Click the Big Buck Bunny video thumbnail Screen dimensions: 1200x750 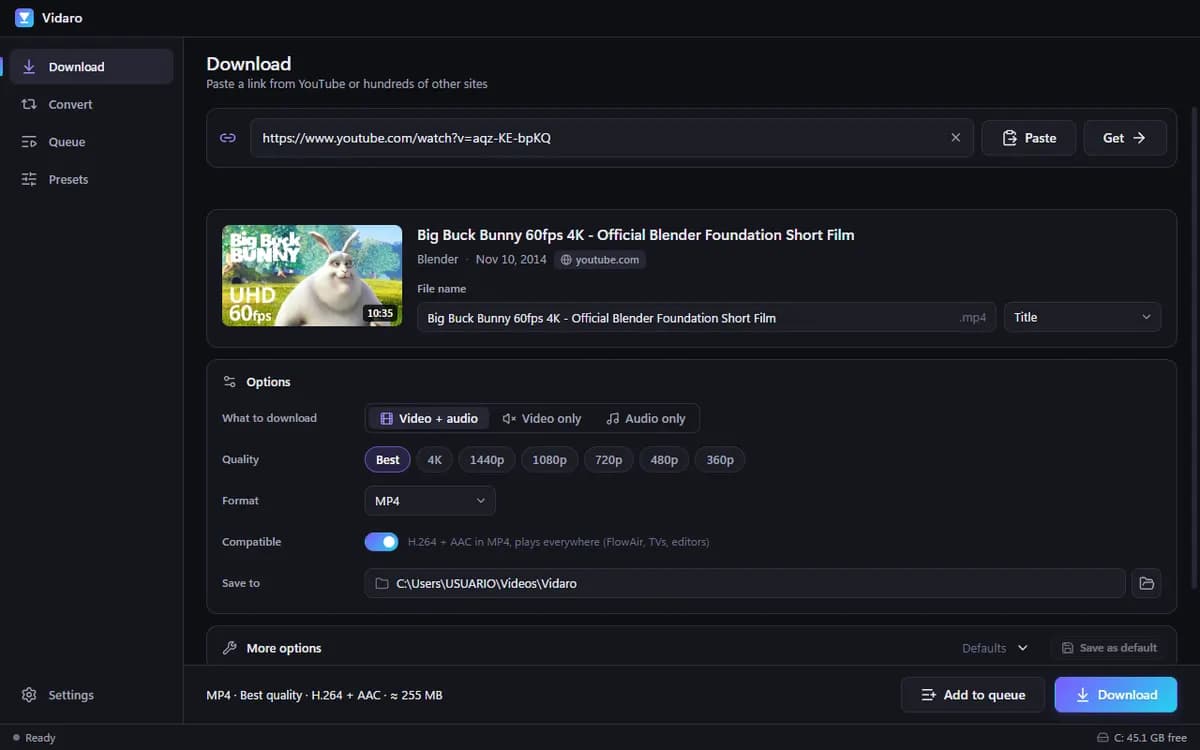click(x=312, y=275)
